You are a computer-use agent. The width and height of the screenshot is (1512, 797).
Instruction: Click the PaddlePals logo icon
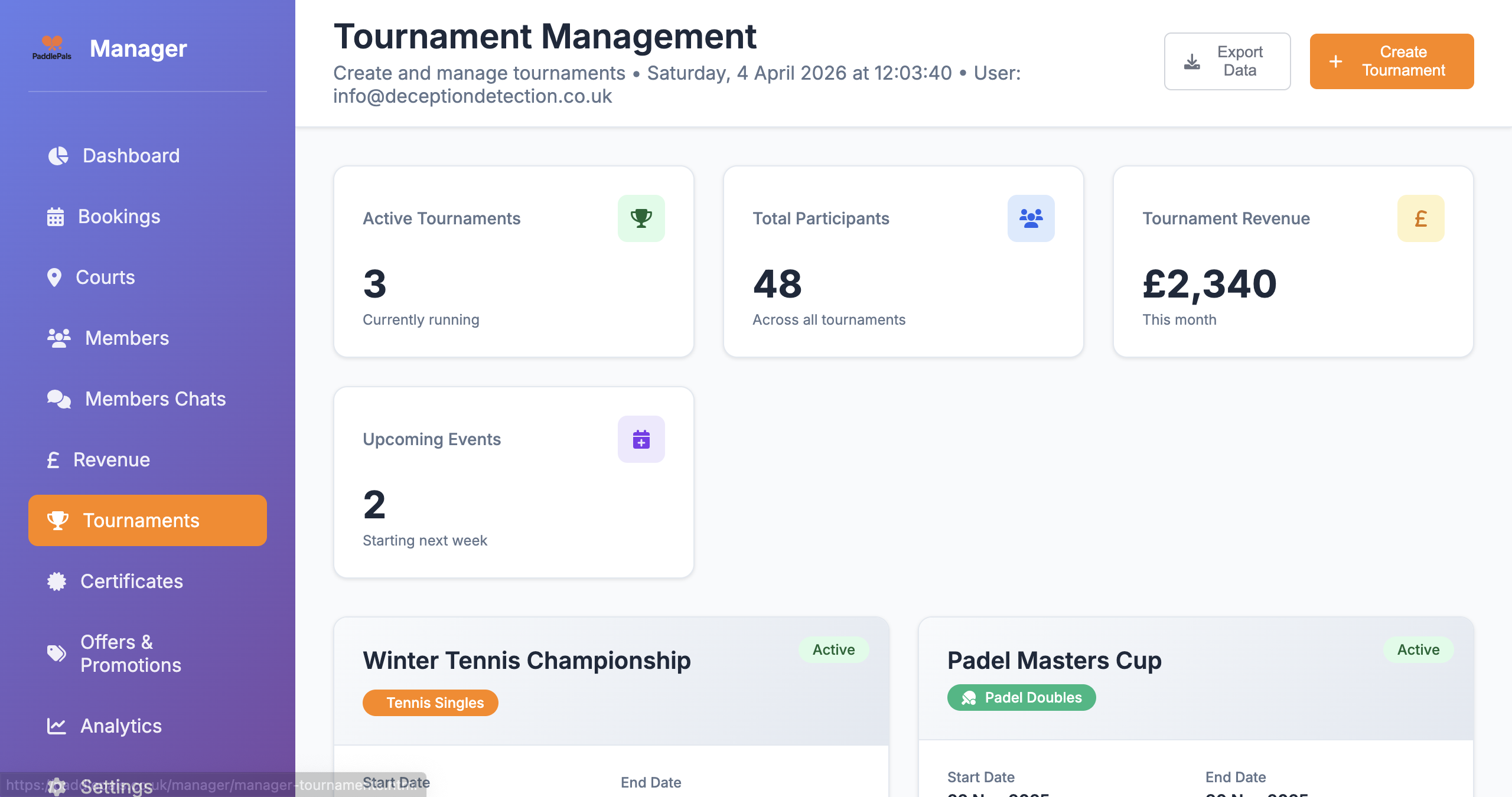click(x=52, y=48)
